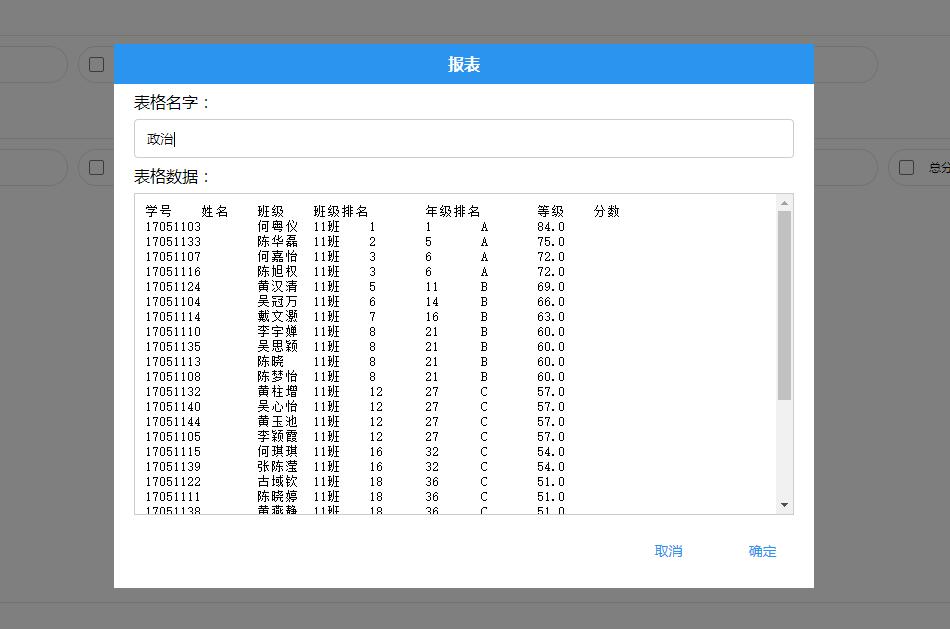Click the 年级排名 column header text
Viewport: 950px width, 629px height.
pyautogui.click(x=452, y=212)
